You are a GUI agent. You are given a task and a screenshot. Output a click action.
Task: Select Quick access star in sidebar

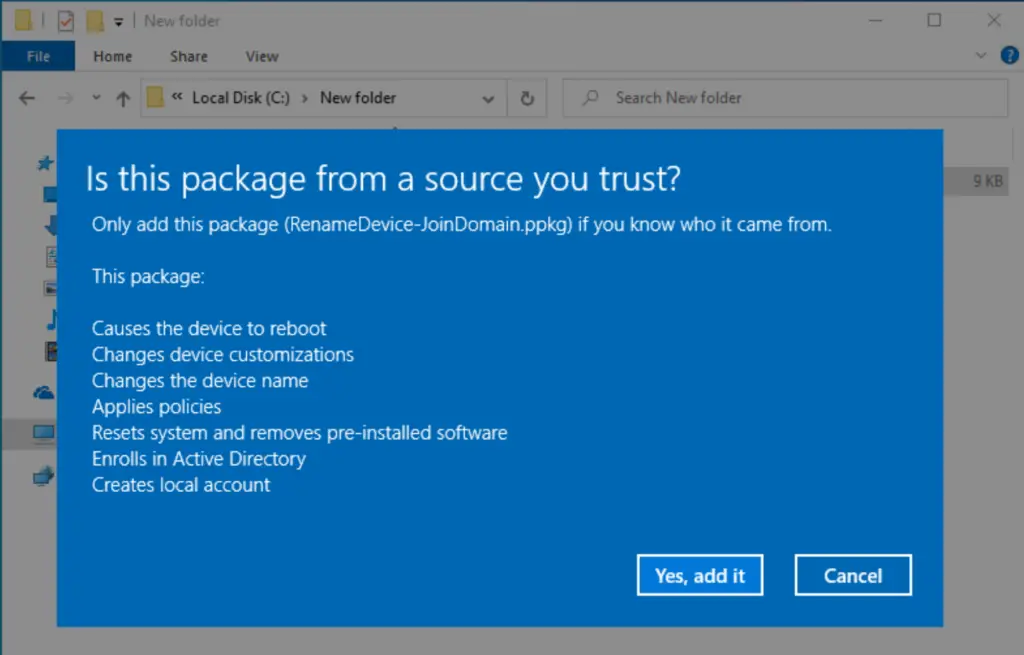coord(44,162)
